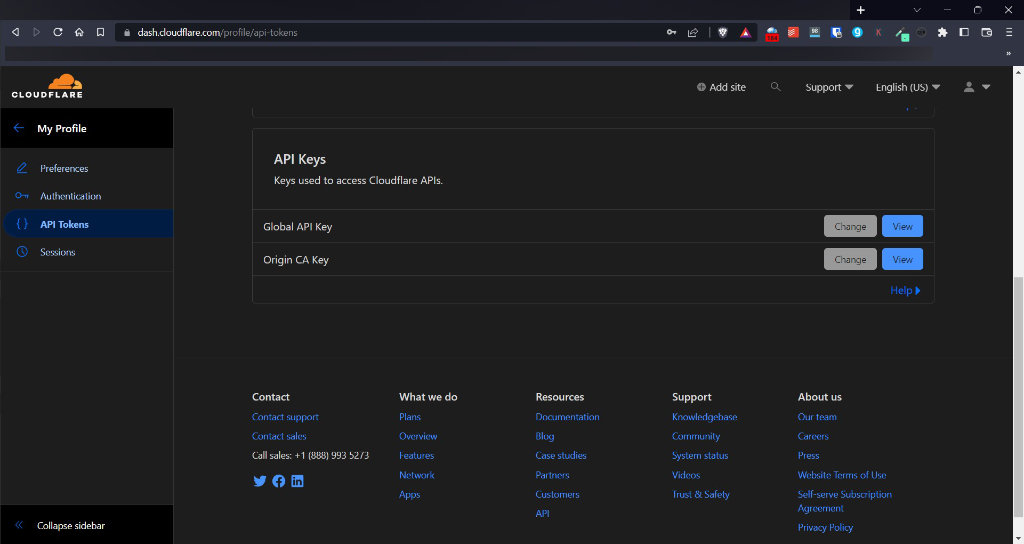Open the Support dropdown

pos(829,87)
